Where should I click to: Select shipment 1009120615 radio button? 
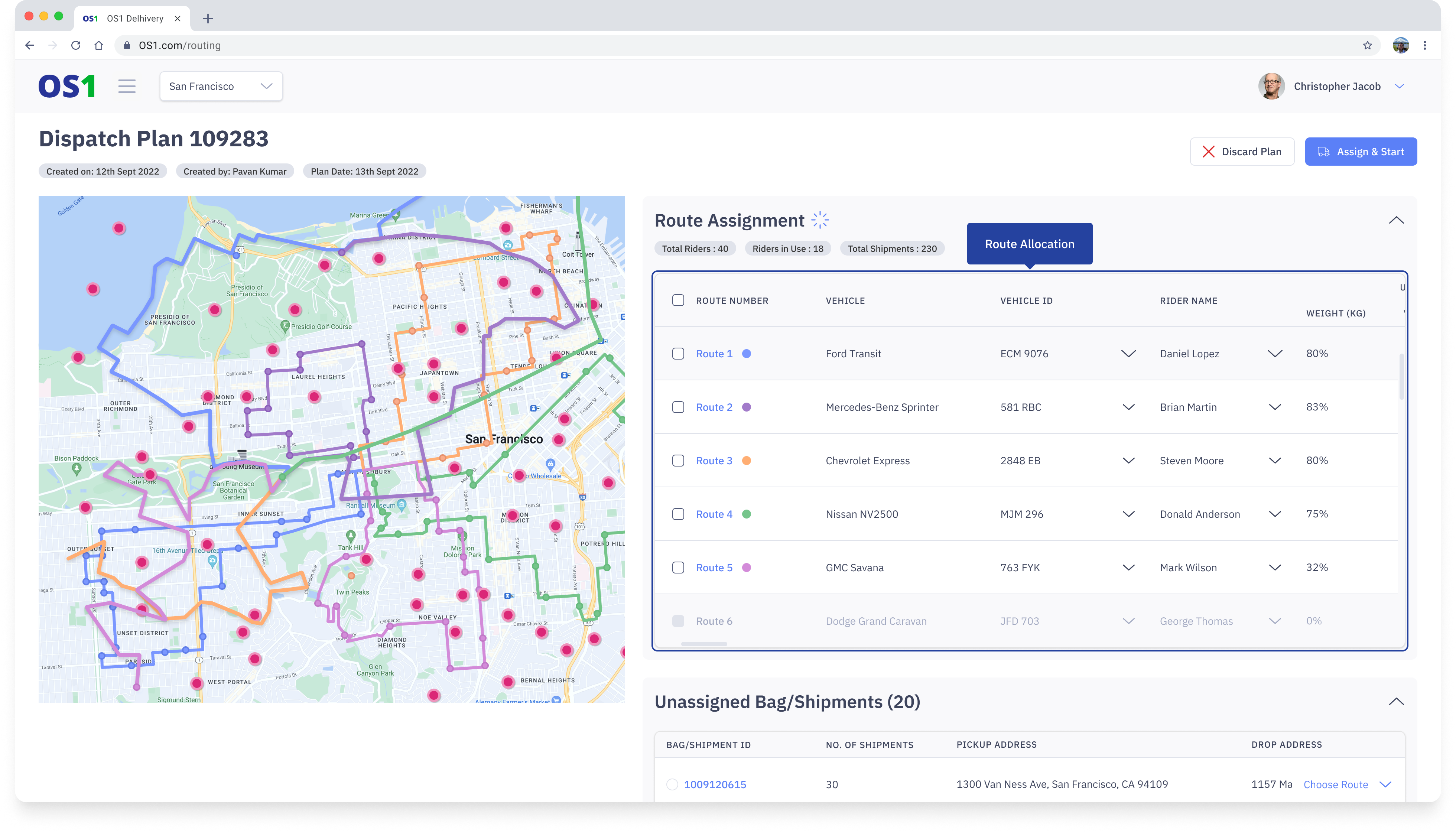coord(672,784)
